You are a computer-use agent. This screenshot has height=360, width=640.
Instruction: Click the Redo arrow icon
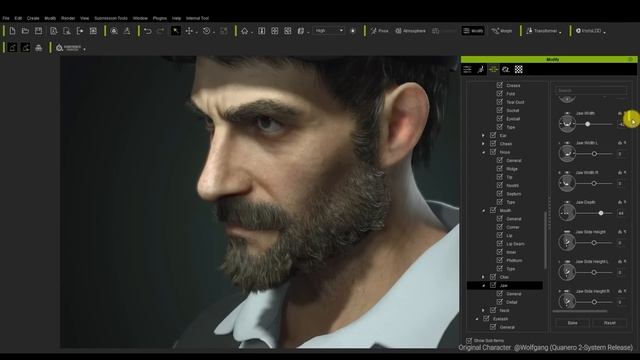pyautogui.click(x=160, y=31)
